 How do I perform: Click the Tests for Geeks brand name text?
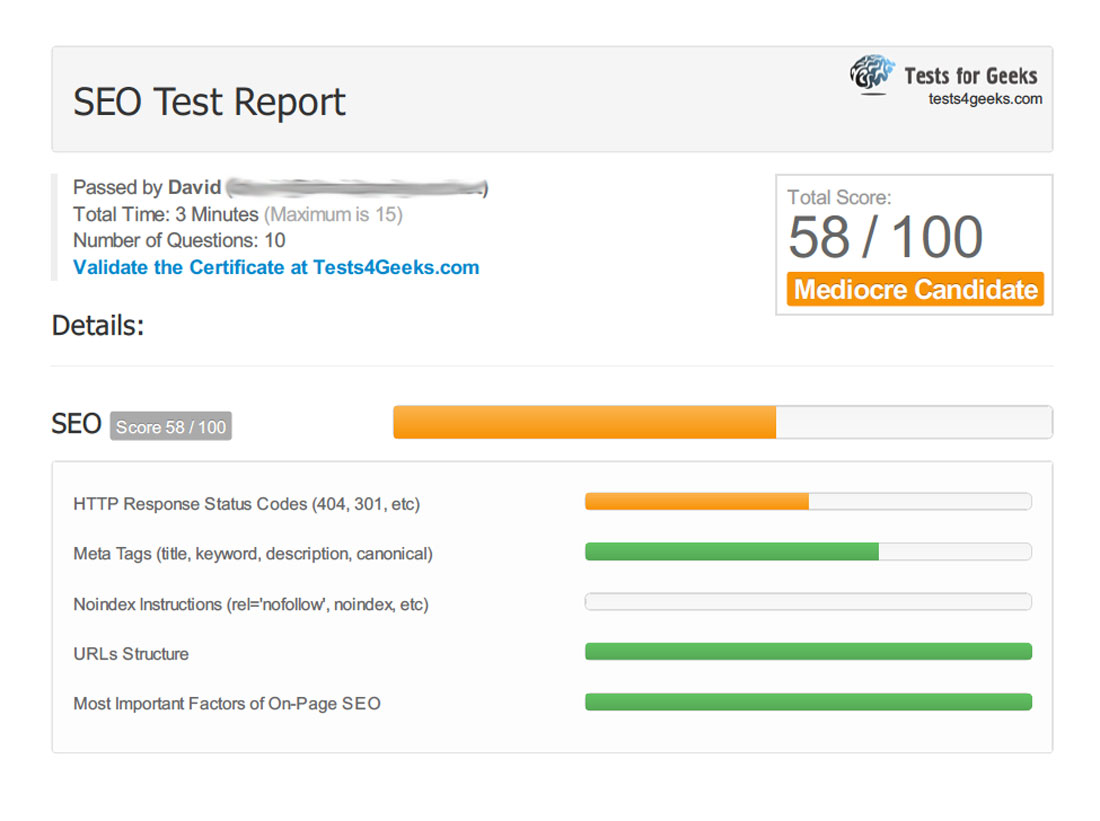(970, 76)
